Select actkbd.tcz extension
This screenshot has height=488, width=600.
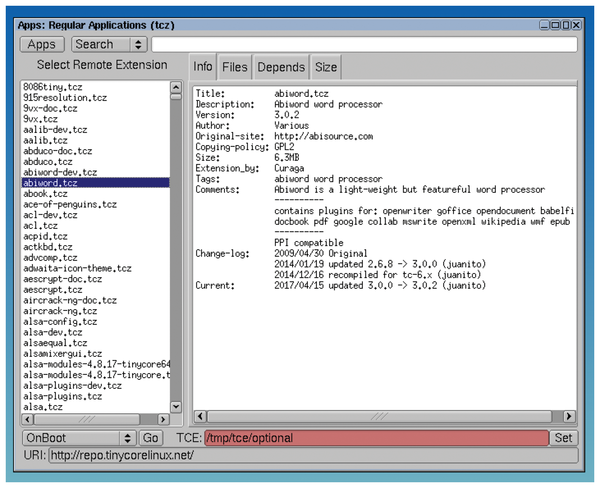coord(95,247)
